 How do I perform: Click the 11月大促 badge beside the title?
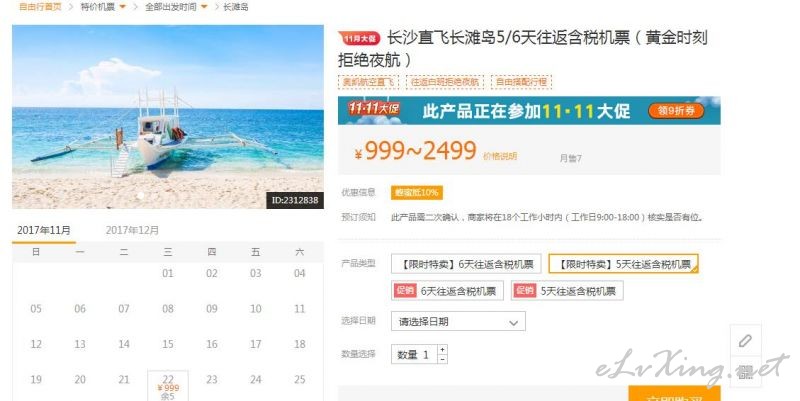point(359,38)
